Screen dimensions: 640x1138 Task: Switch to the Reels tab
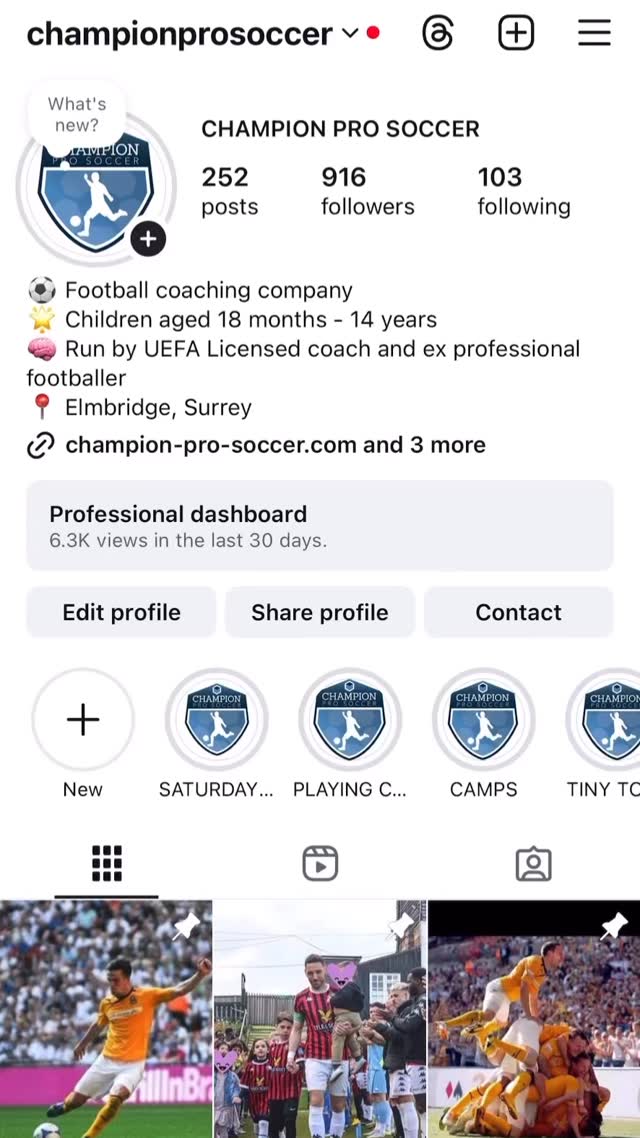coord(320,863)
